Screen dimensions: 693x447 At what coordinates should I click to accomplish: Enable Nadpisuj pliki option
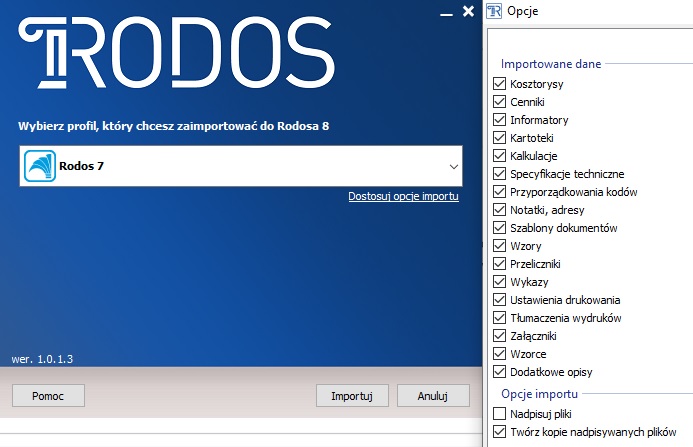pyautogui.click(x=499, y=414)
